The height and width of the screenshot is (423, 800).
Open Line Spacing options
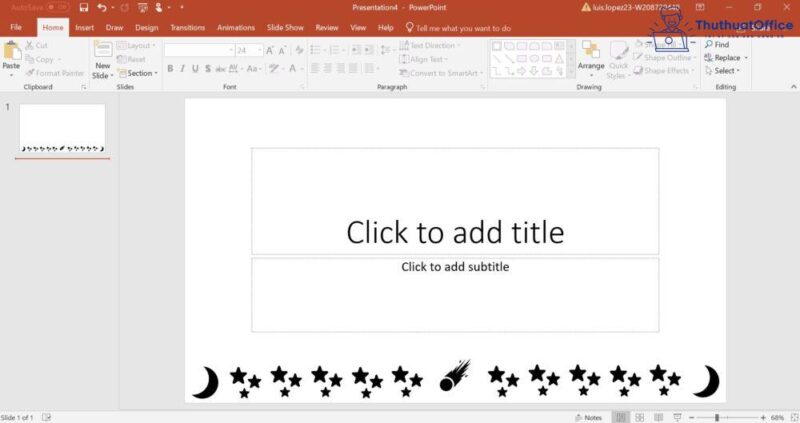[x=387, y=50]
